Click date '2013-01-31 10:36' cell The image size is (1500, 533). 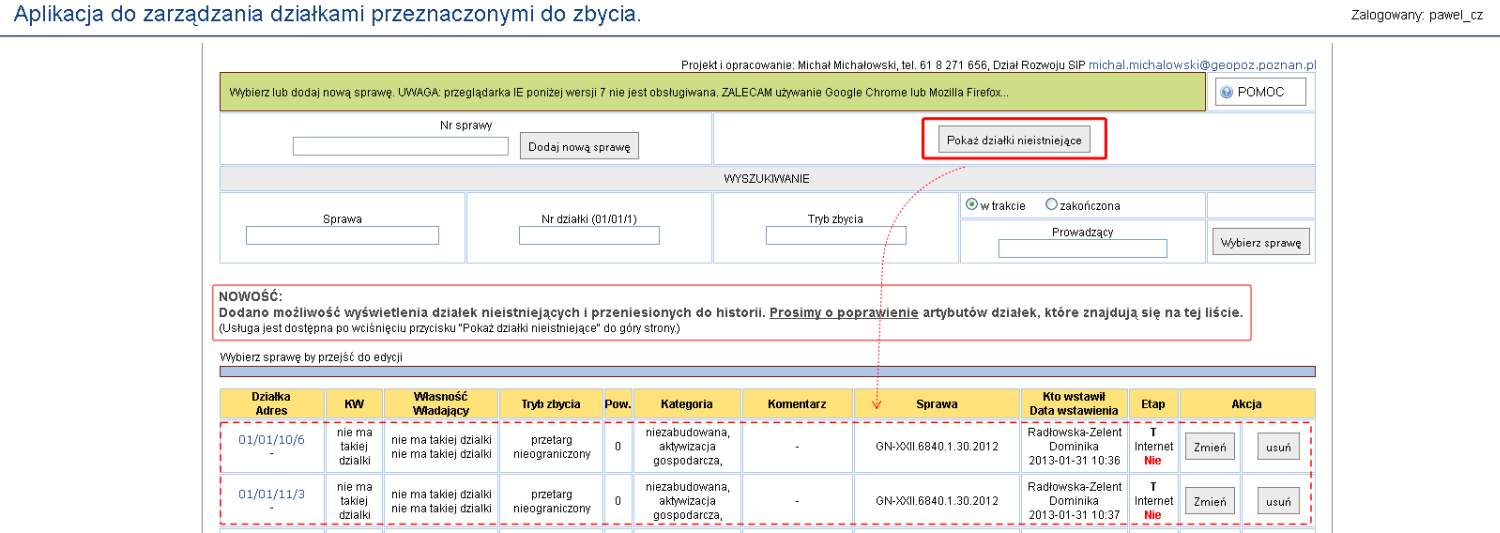[1074, 460]
